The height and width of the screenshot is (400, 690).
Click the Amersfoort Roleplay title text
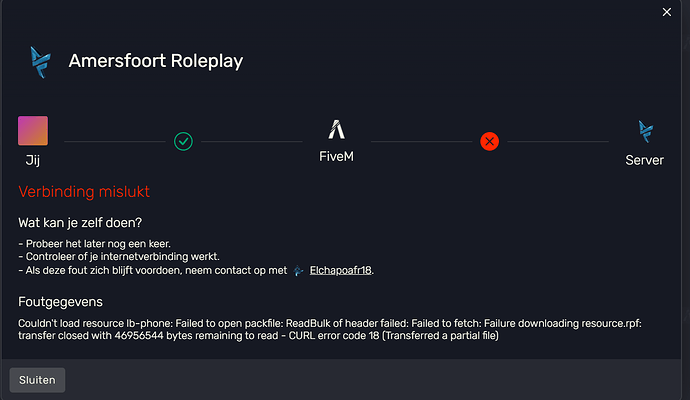pyautogui.click(x=156, y=61)
